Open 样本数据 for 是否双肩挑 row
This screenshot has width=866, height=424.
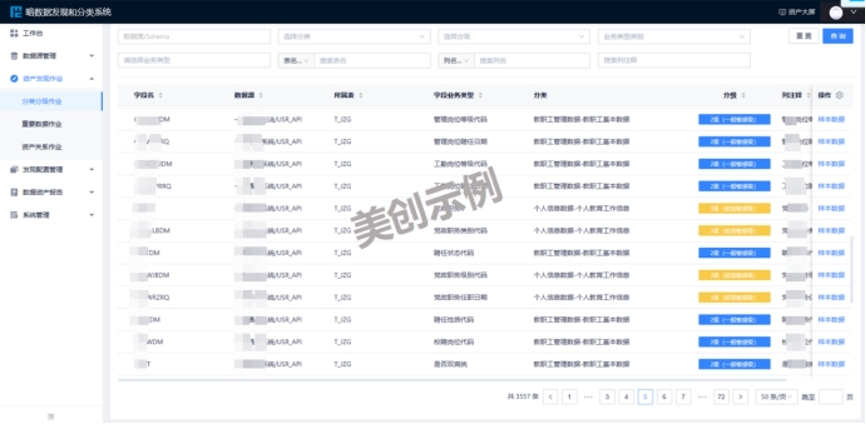(x=831, y=364)
